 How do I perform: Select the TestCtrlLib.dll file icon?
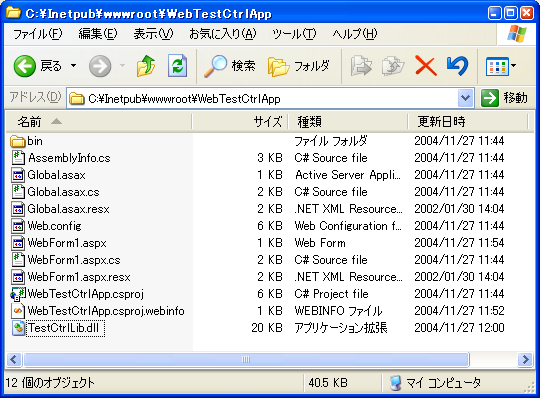click(x=18, y=328)
